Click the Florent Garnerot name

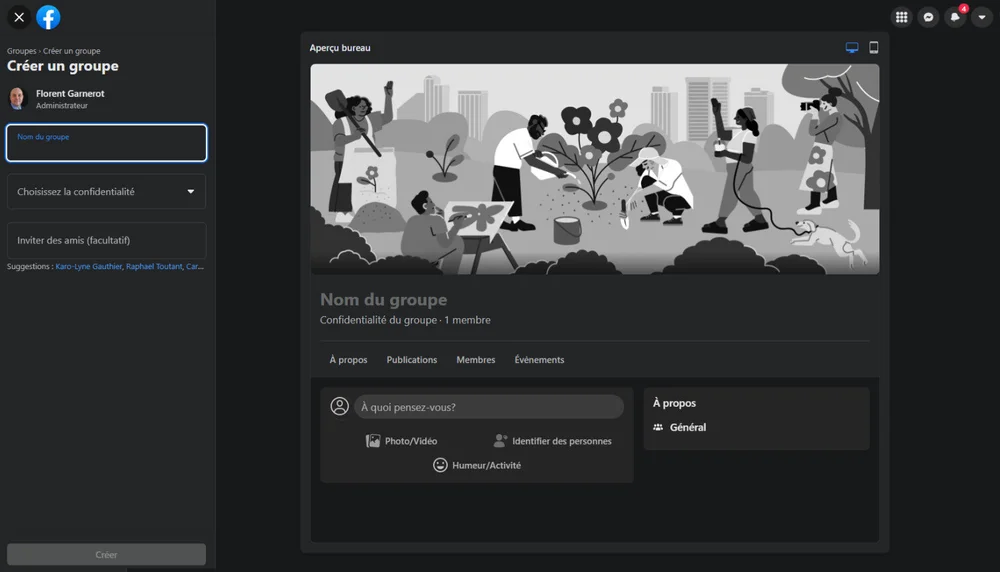tap(70, 93)
